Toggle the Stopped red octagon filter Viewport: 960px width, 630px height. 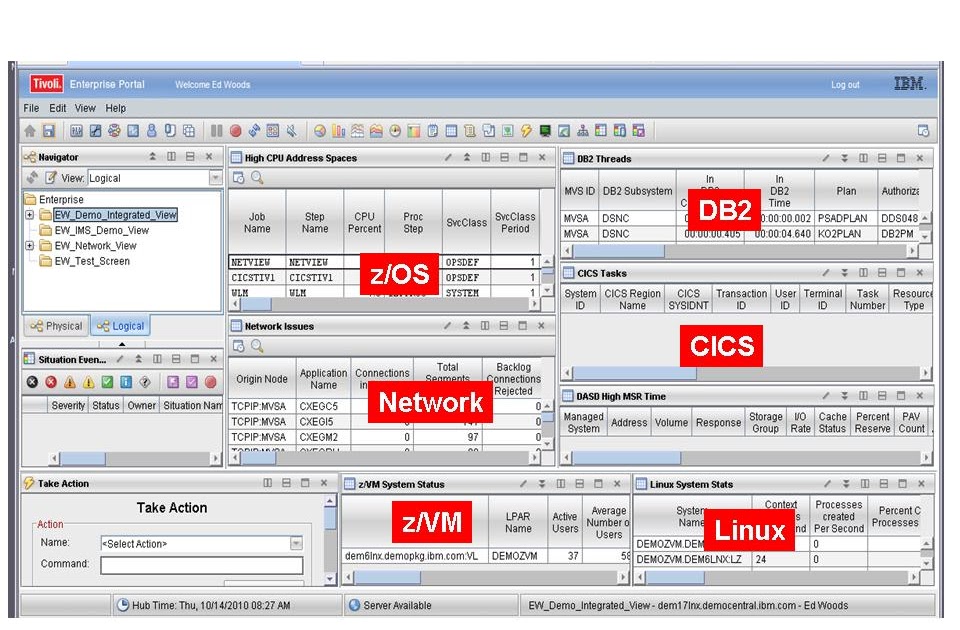[211, 382]
